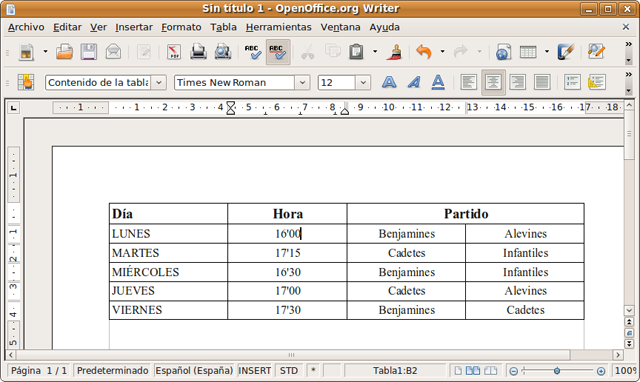Paste from the clipboard icon

click(356, 52)
